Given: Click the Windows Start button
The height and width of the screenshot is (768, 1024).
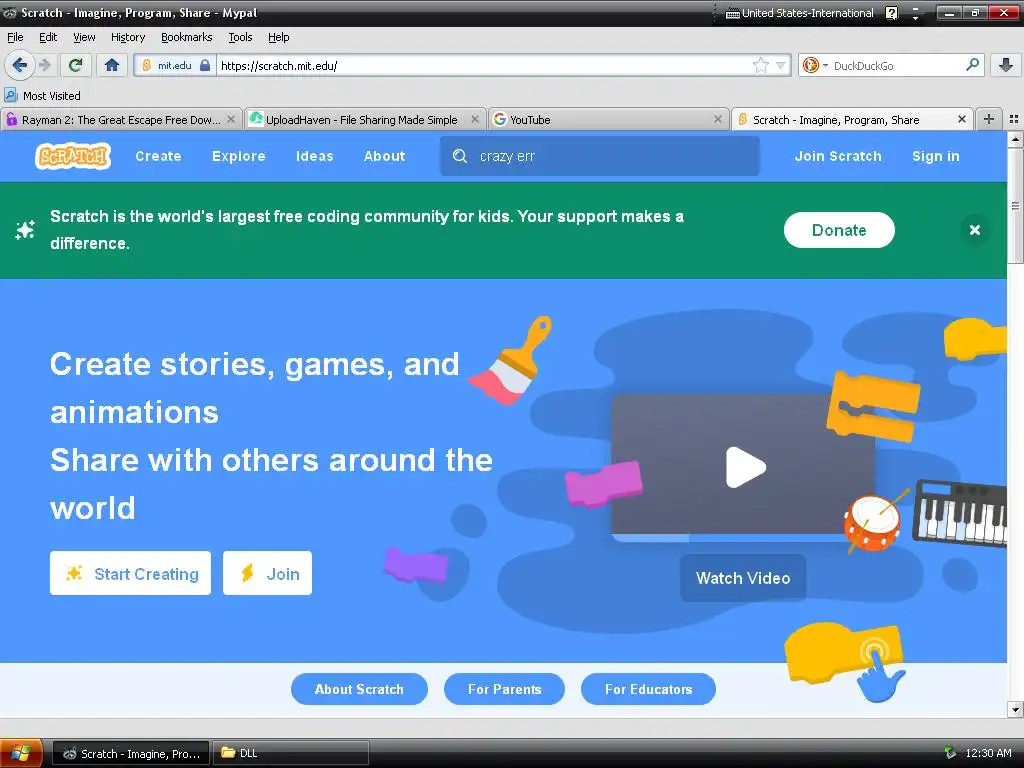Looking at the screenshot, I should coord(21,754).
